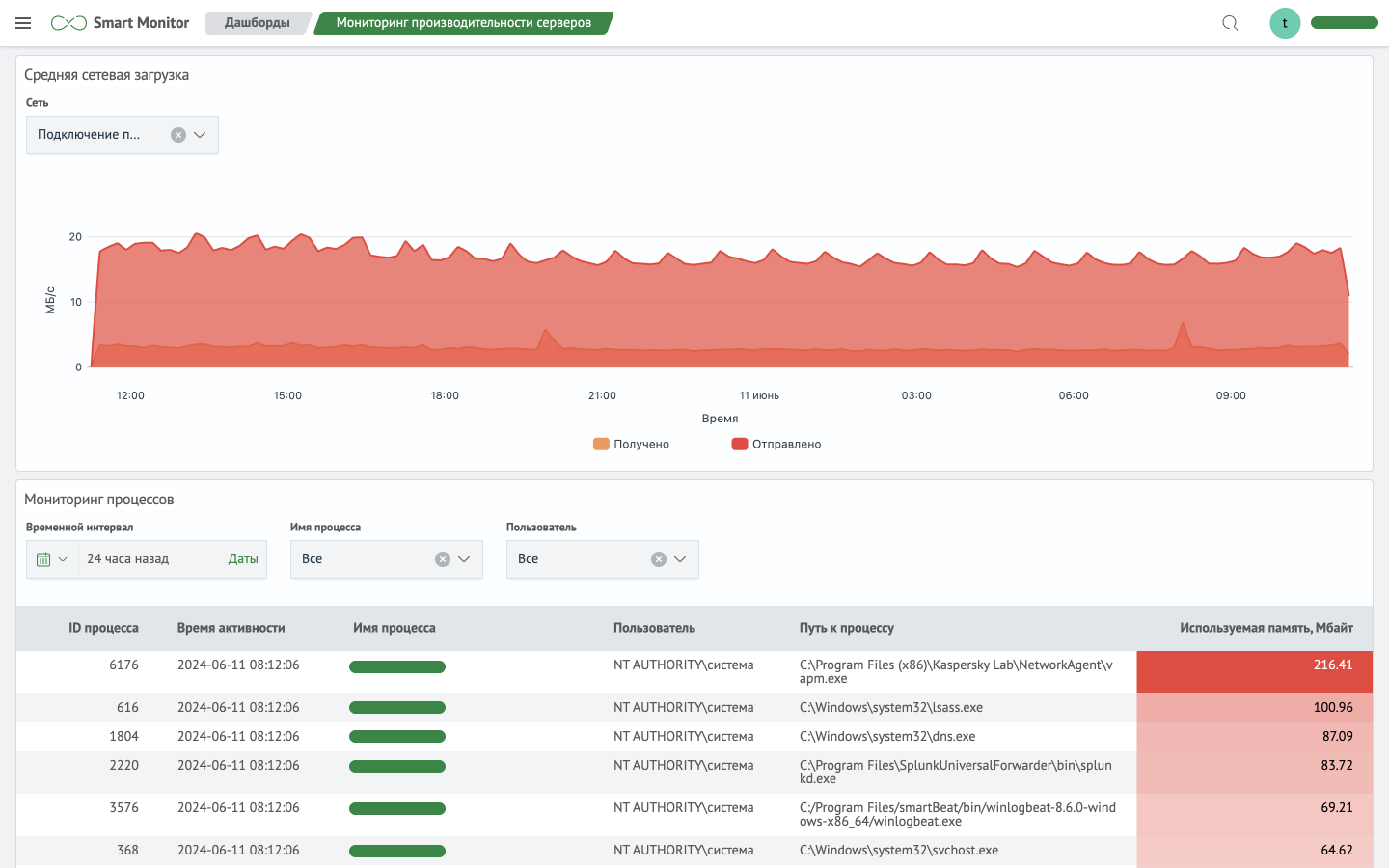Open the search magnifier icon
Screen dimensions: 1389x868
coord(1230,23)
